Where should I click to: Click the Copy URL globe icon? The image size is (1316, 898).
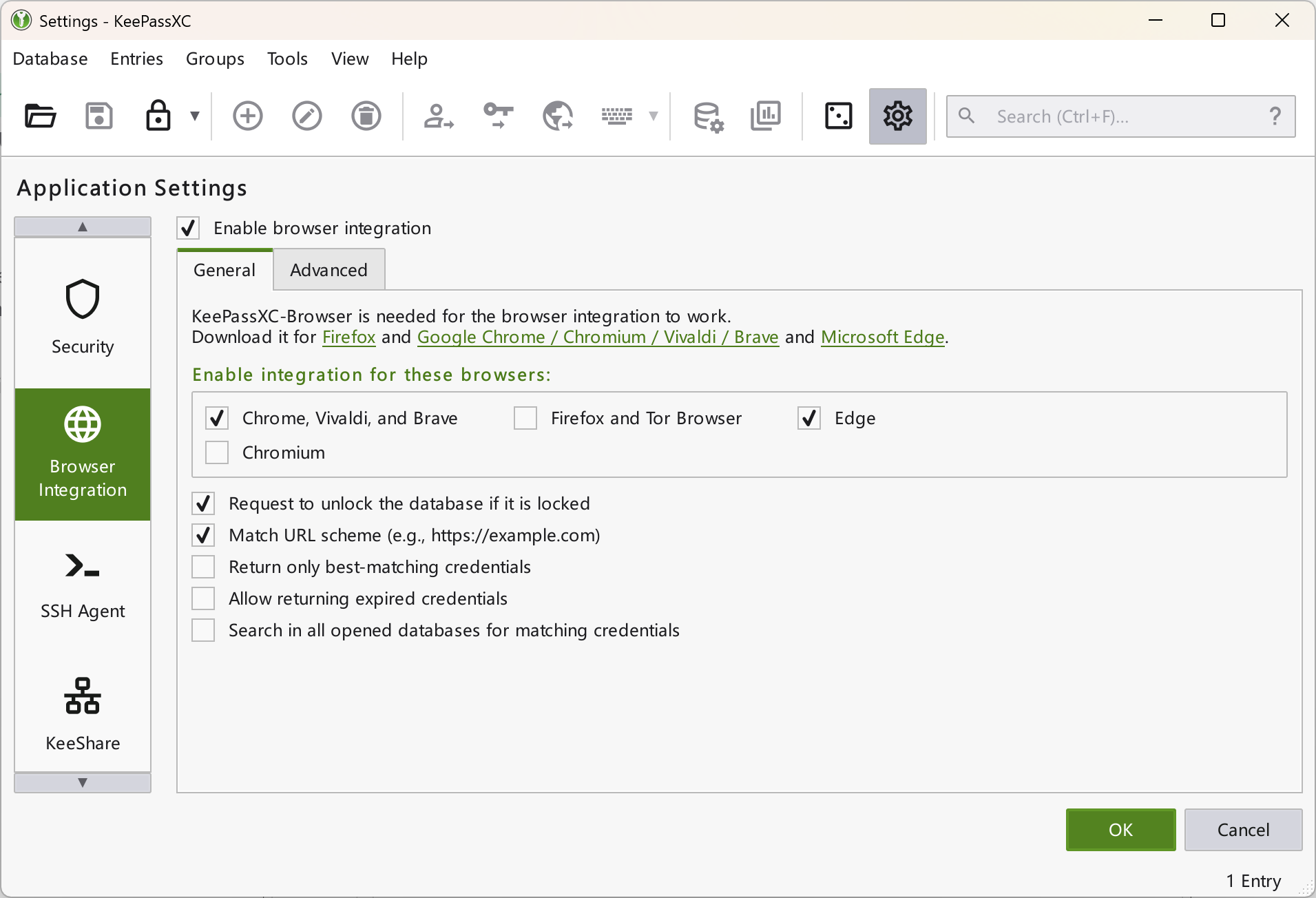[557, 116]
